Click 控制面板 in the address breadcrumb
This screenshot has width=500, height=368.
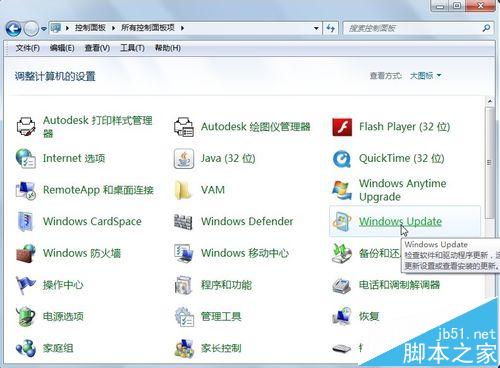point(90,28)
